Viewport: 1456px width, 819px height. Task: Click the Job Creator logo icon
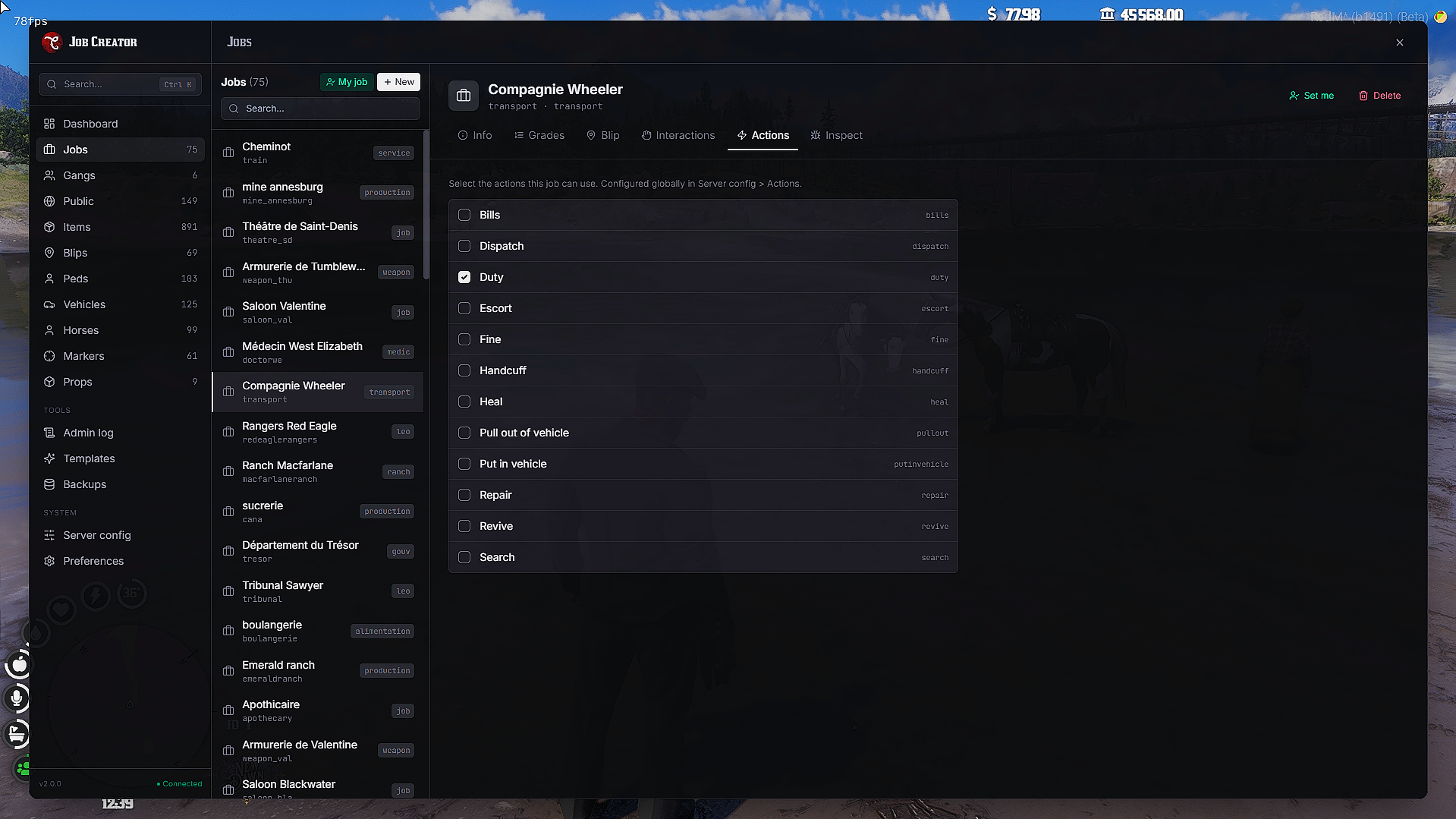[52, 43]
